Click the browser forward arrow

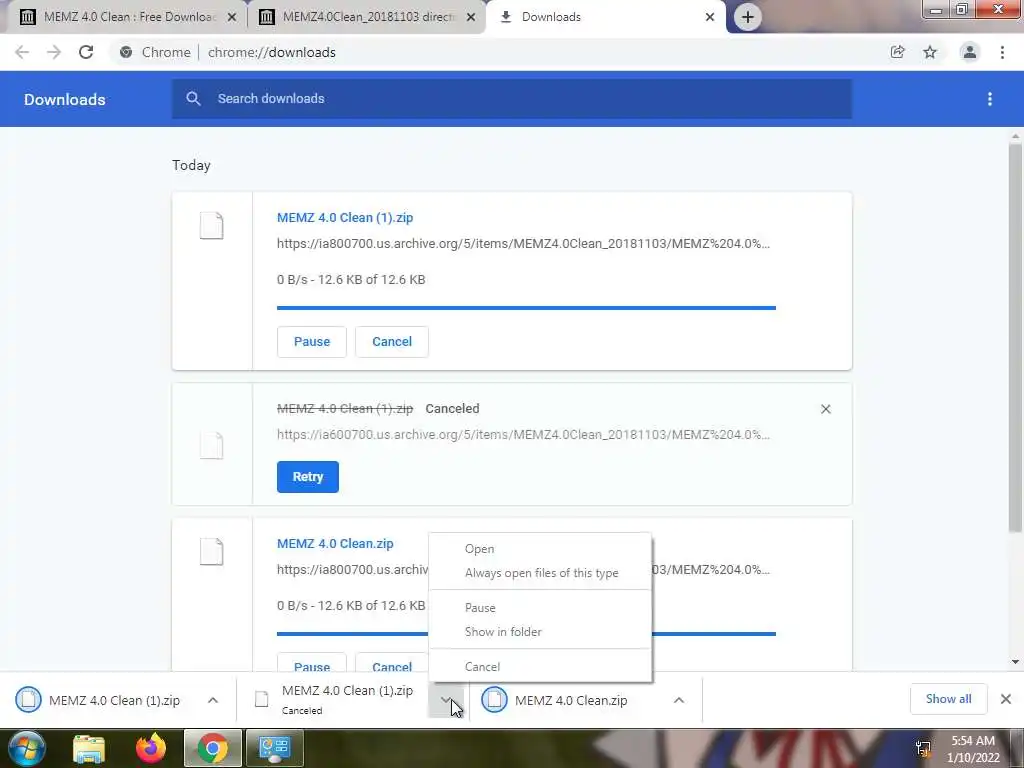pos(54,52)
